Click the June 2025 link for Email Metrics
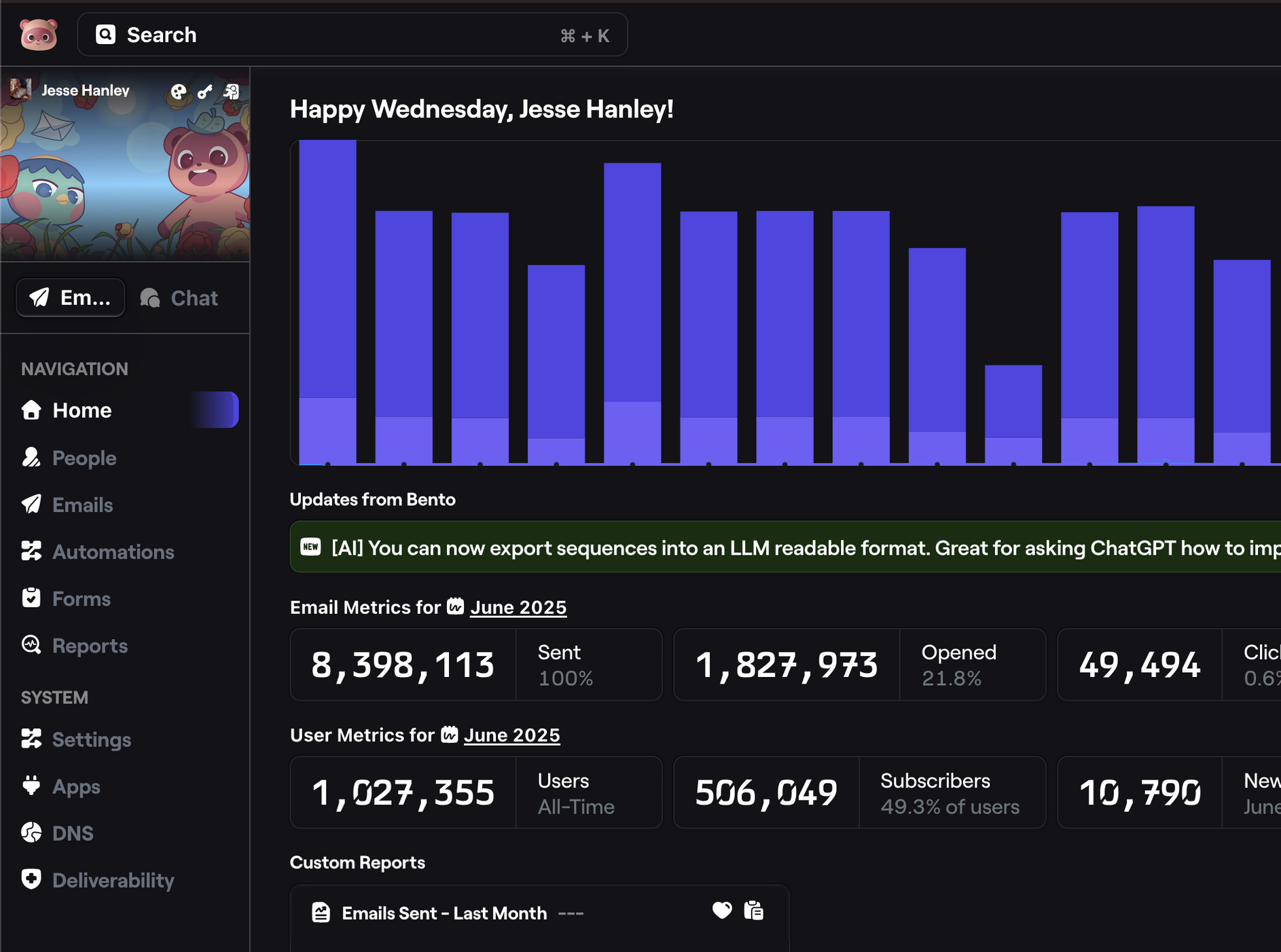The width and height of the screenshot is (1281, 952). [x=518, y=607]
